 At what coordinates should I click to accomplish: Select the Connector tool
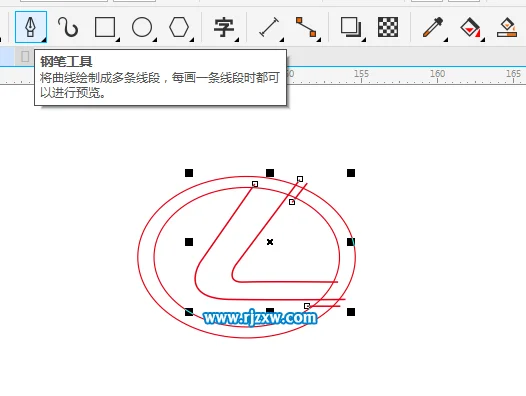[x=306, y=27]
